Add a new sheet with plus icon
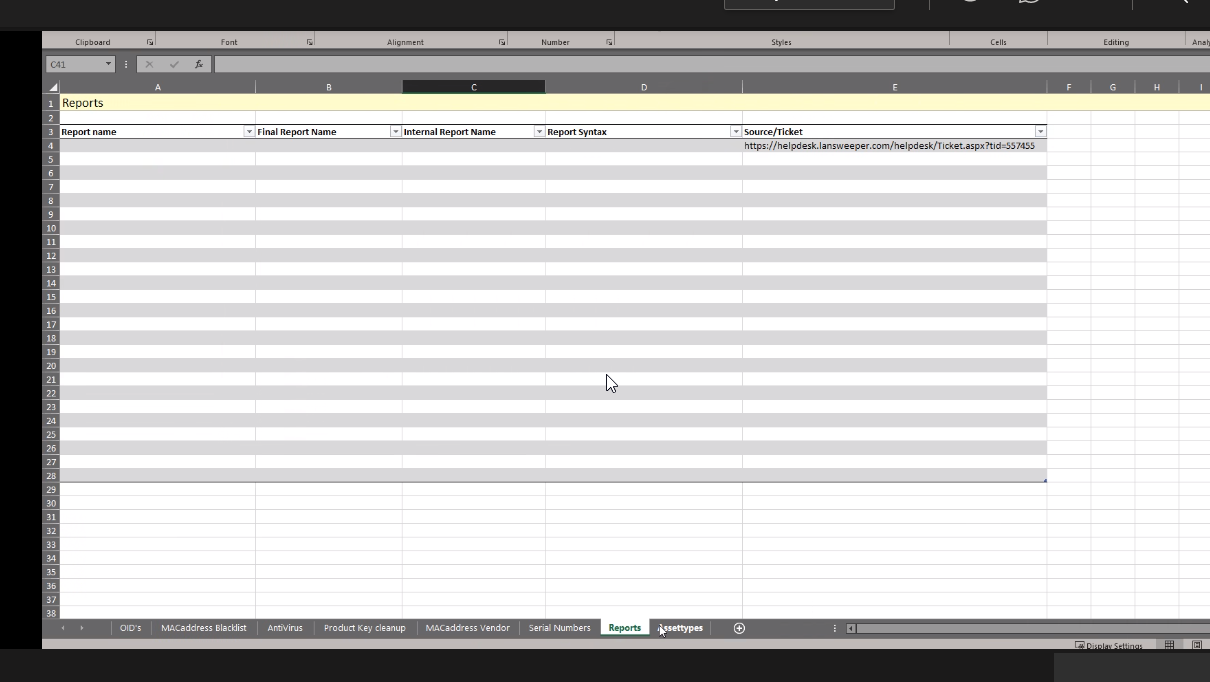 [739, 628]
